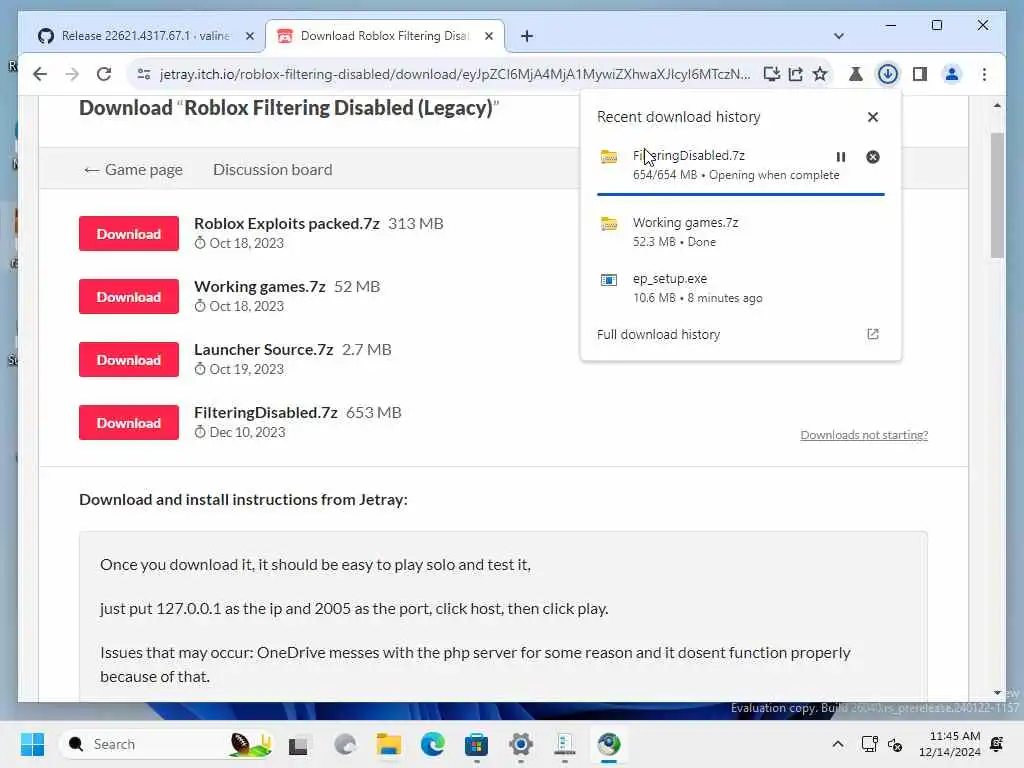
Task: Click the address bar URL
Action: coord(455,74)
